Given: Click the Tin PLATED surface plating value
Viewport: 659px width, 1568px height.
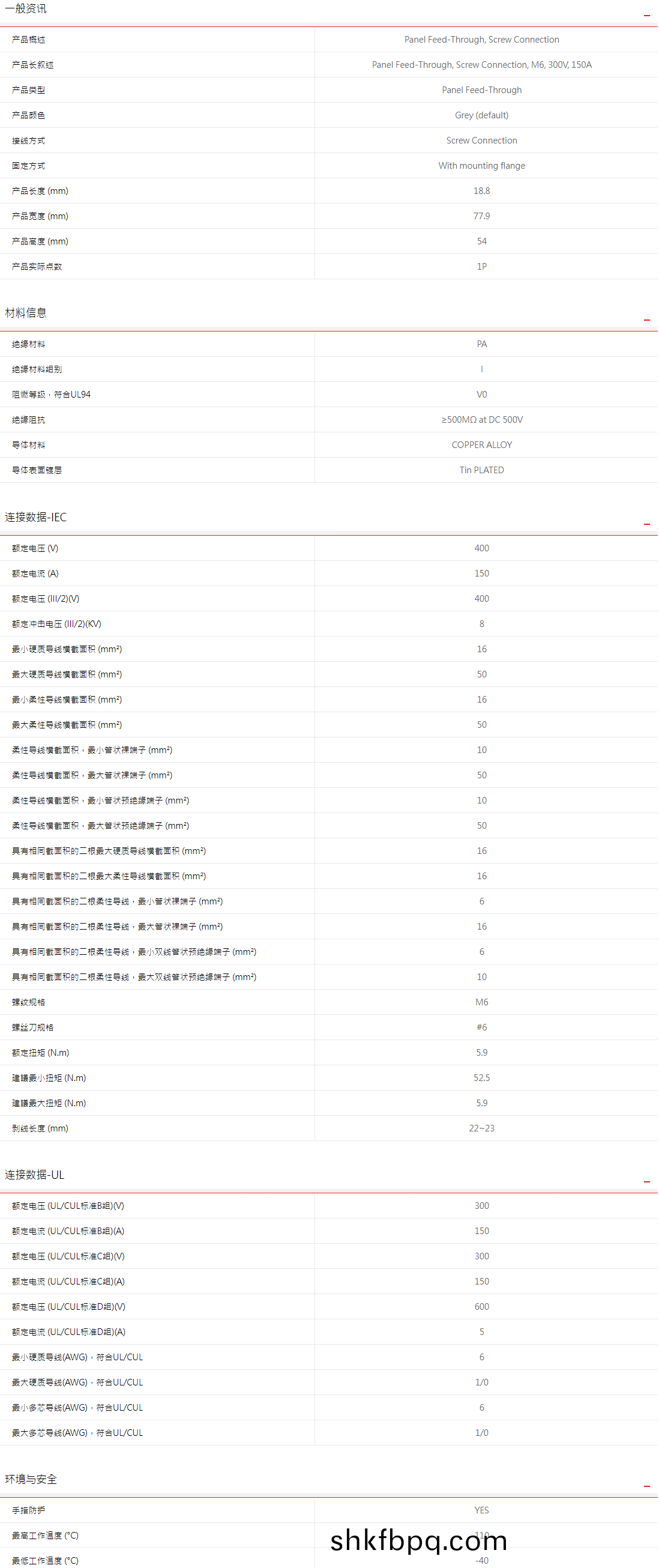Looking at the screenshot, I should pos(482,471).
